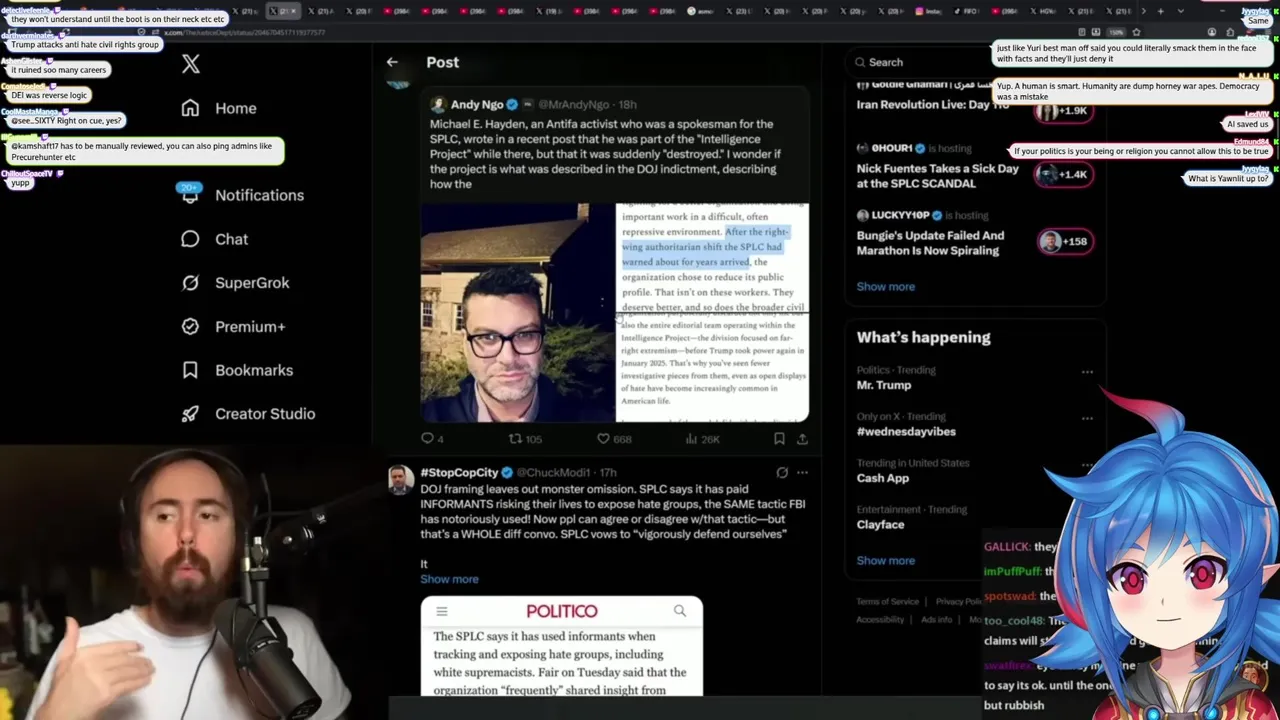Open options for Mr. Trump trend

[x=1087, y=372]
